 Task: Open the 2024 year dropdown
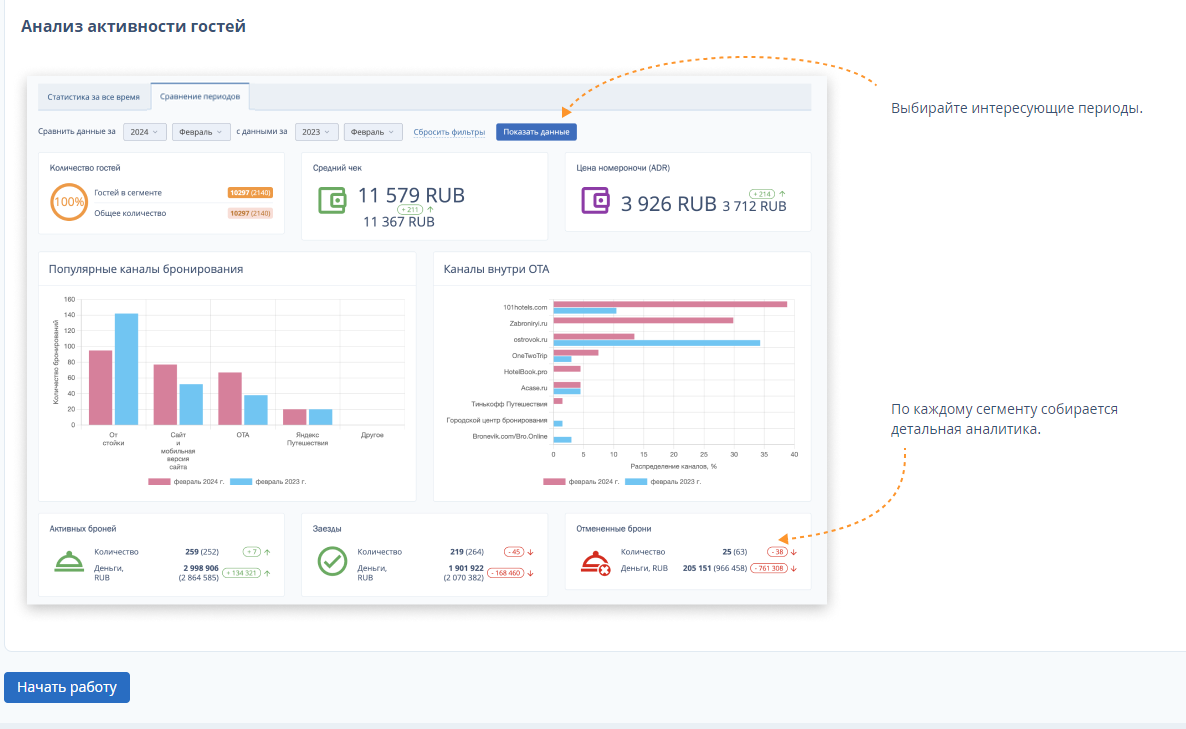click(x=144, y=132)
